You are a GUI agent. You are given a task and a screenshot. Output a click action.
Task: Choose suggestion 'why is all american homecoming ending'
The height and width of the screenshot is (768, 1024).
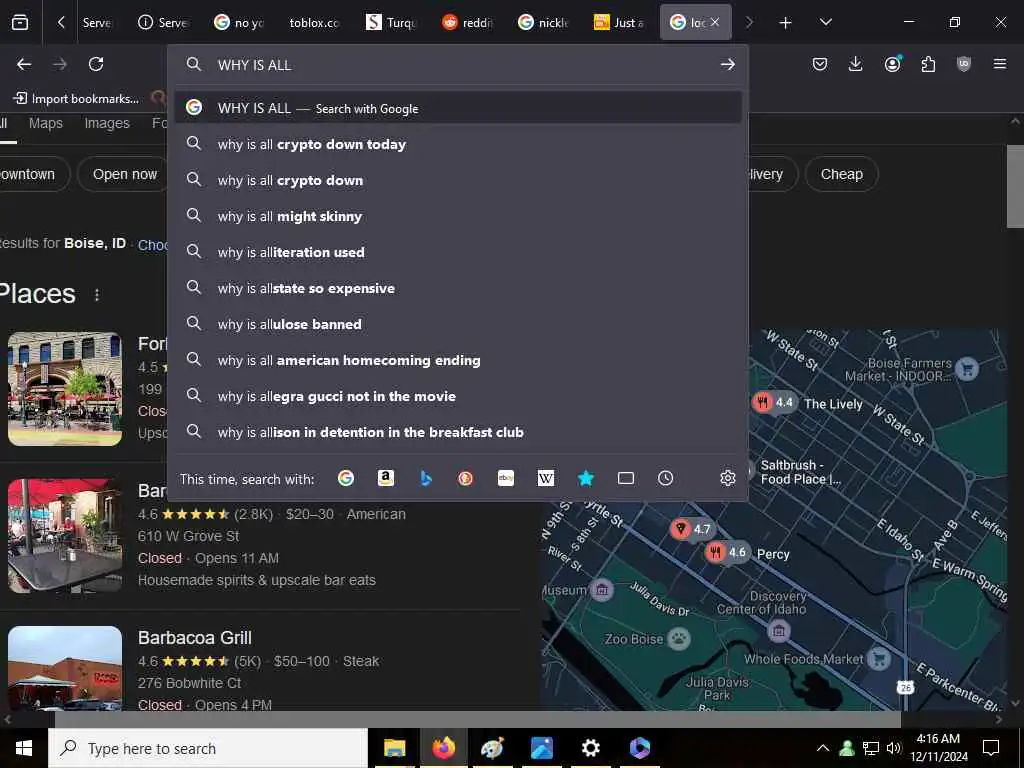click(x=458, y=360)
